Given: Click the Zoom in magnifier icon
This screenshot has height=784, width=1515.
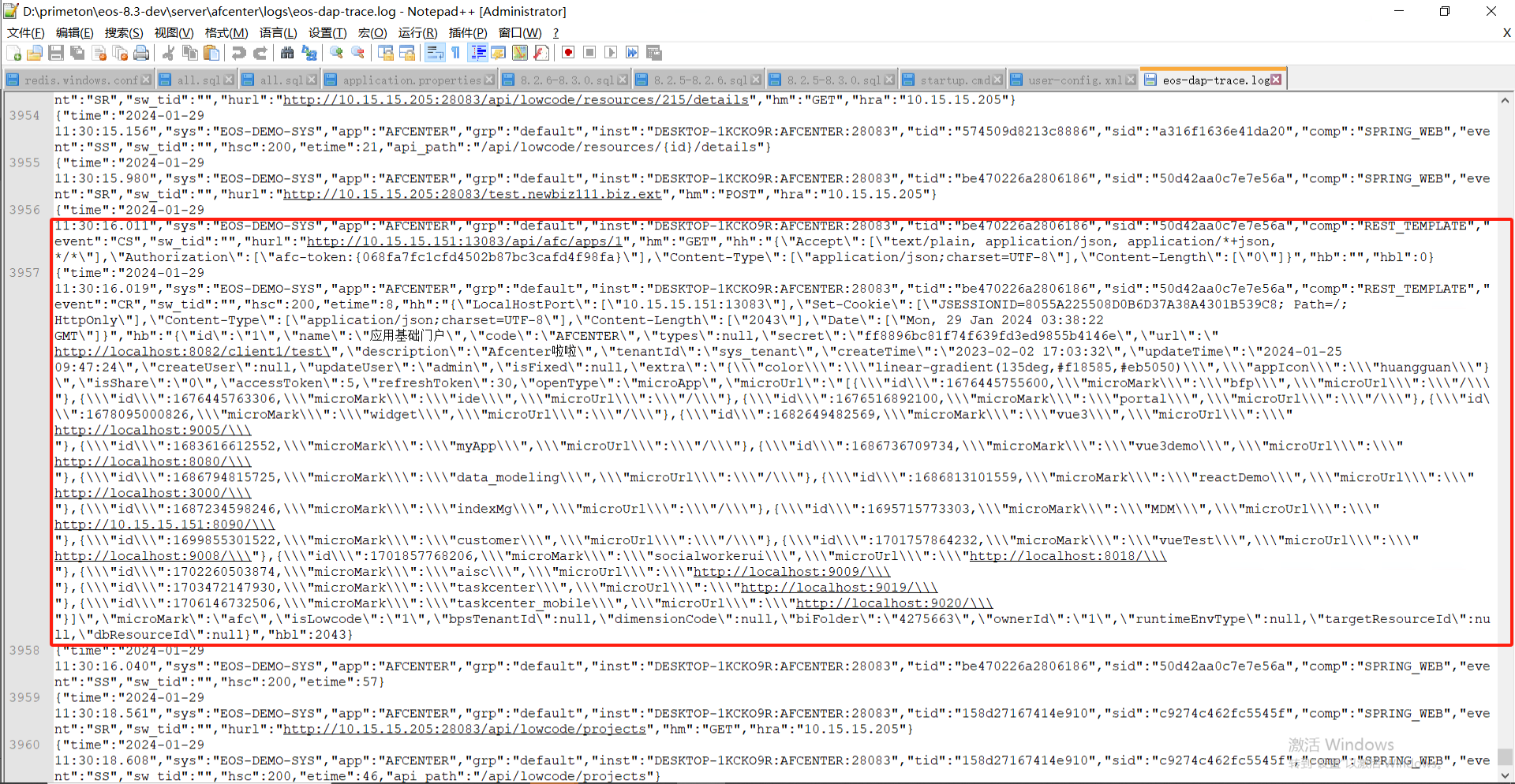Looking at the screenshot, I should tap(337, 53).
